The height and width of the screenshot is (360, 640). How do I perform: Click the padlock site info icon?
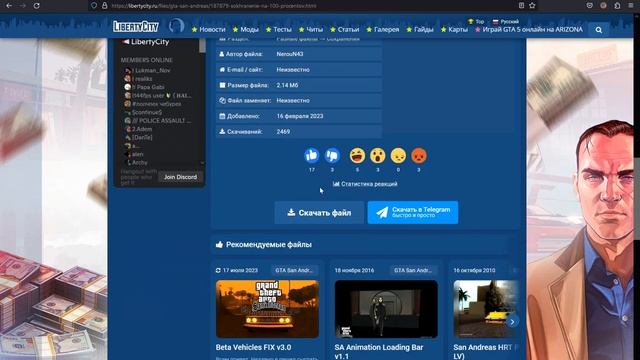[104, 6]
